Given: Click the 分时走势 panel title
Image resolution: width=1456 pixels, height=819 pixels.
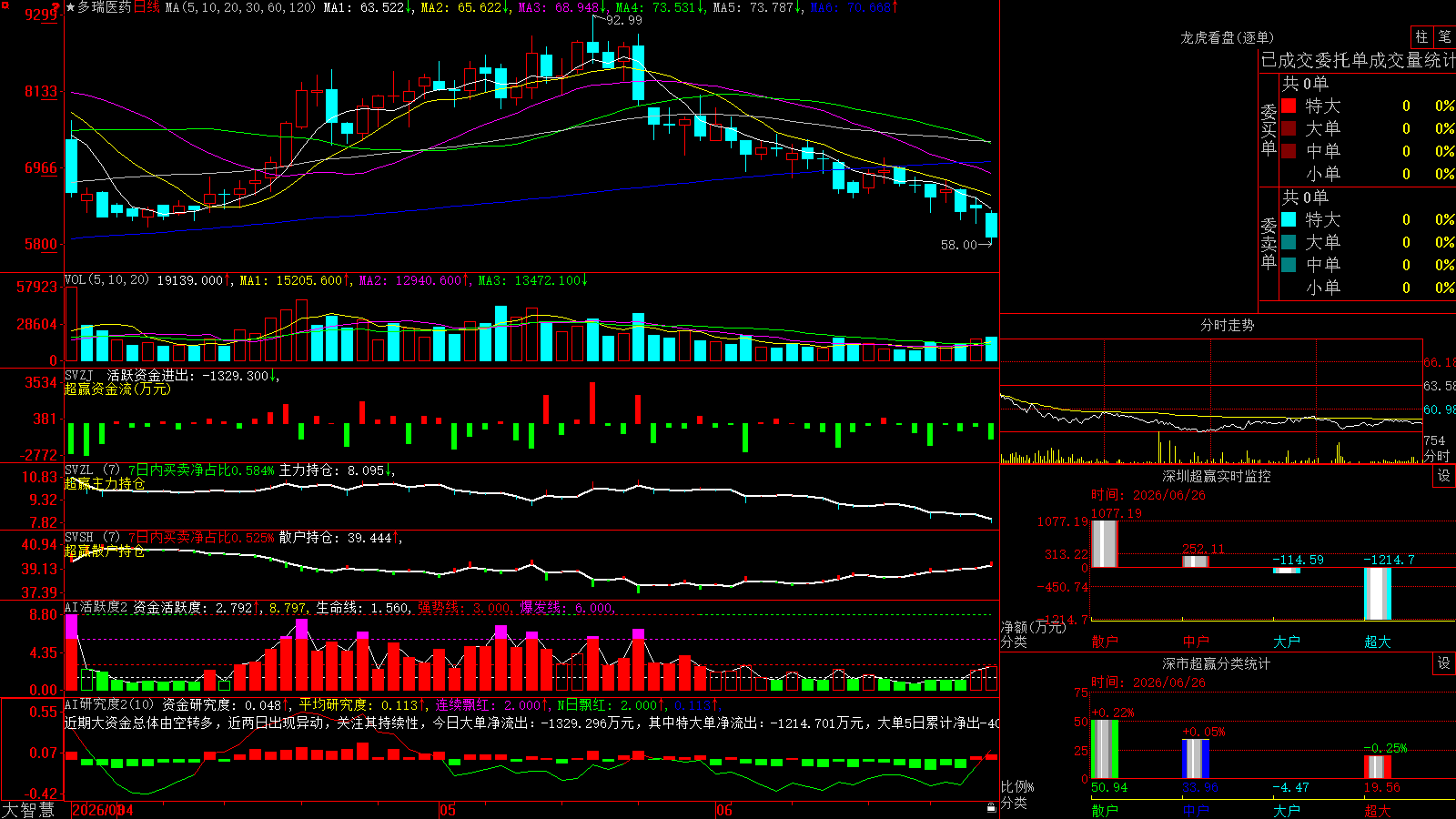Looking at the screenshot, I should point(1227,325).
